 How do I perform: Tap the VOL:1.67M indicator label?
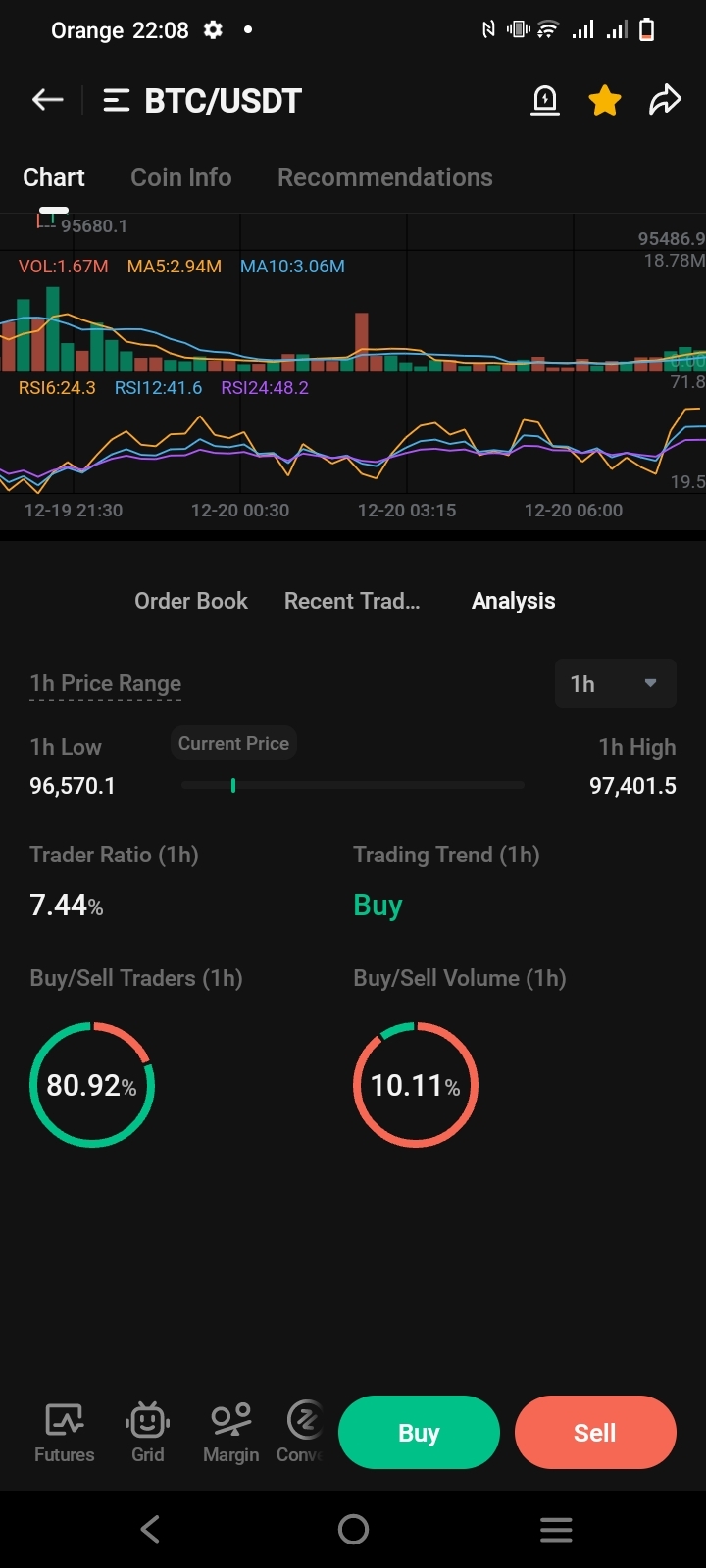pyautogui.click(x=64, y=267)
